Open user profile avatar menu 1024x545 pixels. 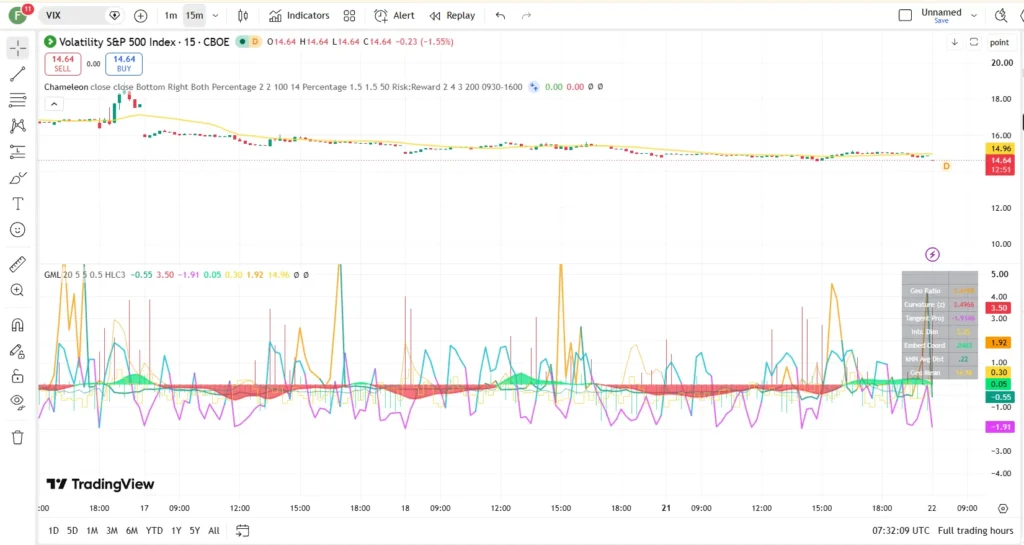[x=18, y=14]
